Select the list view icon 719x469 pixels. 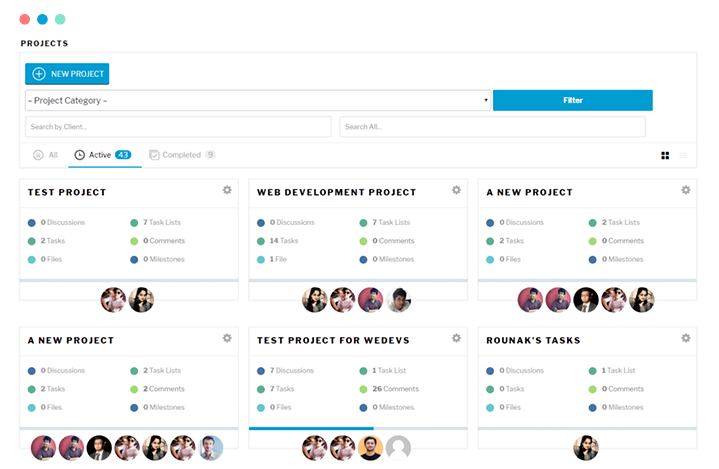683,155
